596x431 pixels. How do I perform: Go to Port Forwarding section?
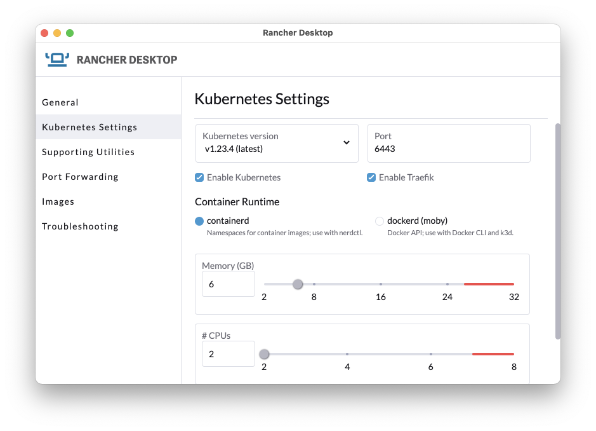click(x=108, y=177)
